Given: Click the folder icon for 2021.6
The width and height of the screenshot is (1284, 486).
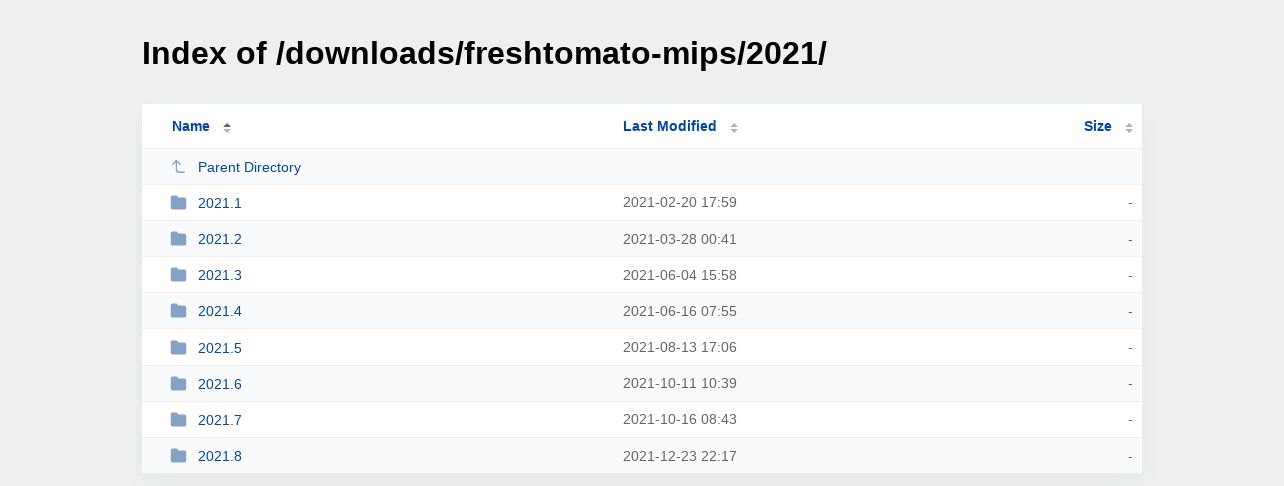Looking at the screenshot, I should coord(178,384).
